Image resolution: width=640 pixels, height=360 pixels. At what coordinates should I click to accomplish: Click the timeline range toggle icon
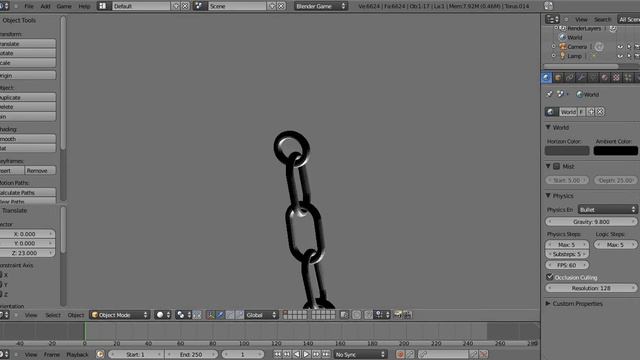pos(100,354)
